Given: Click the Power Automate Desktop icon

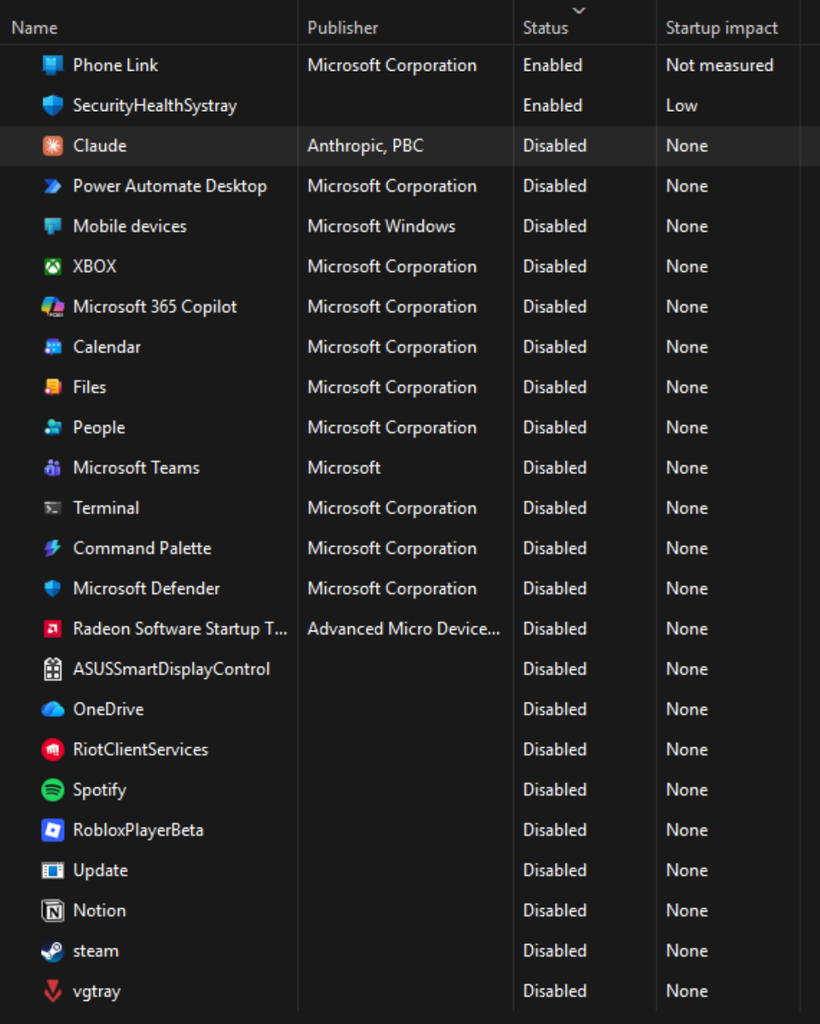Looking at the screenshot, I should (x=53, y=186).
